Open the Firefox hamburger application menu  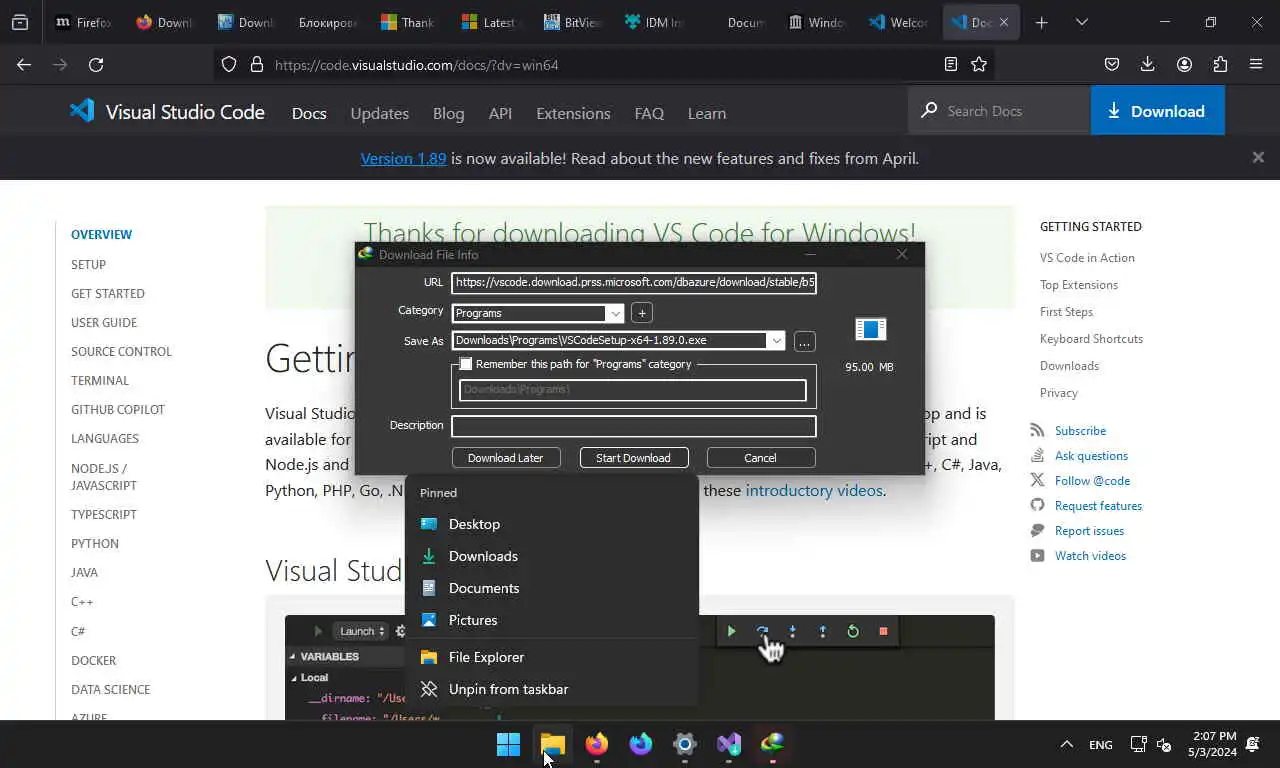point(1256,64)
